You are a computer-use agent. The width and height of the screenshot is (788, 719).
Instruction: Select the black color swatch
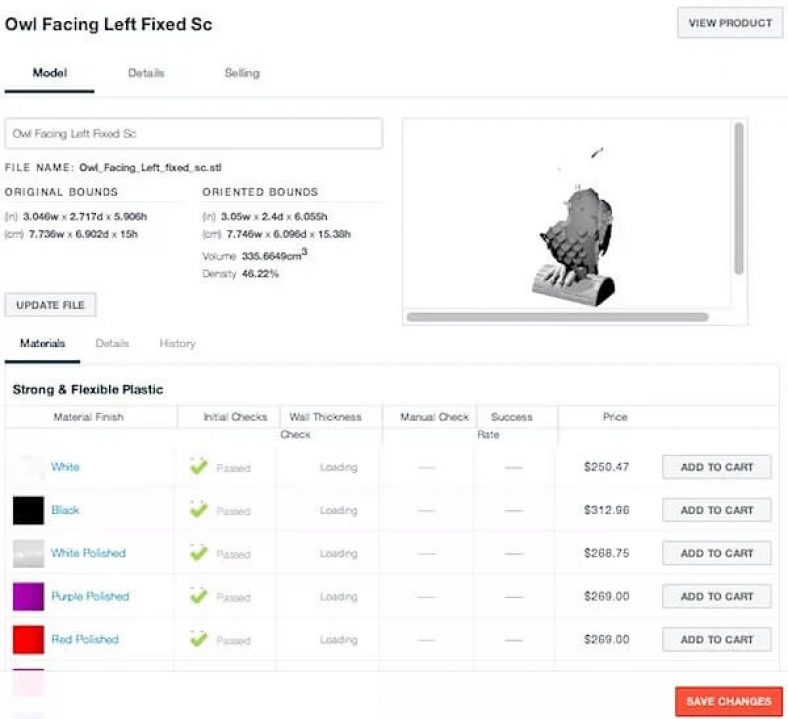(28, 510)
